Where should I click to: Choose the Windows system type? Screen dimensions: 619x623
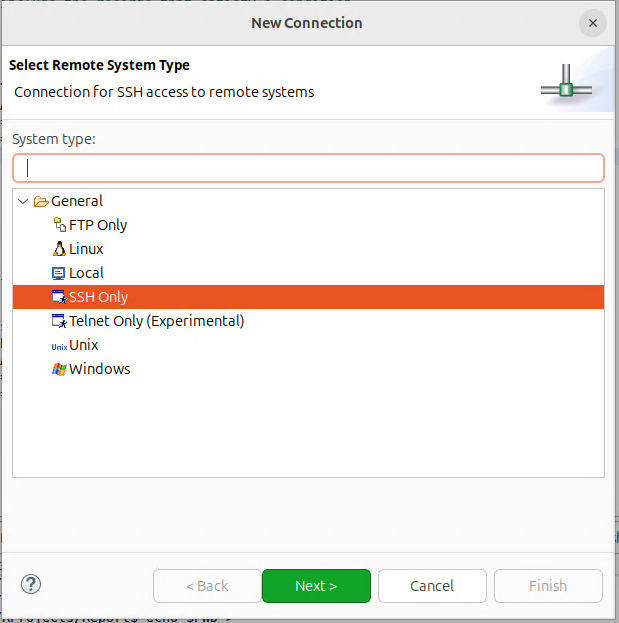(99, 369)
